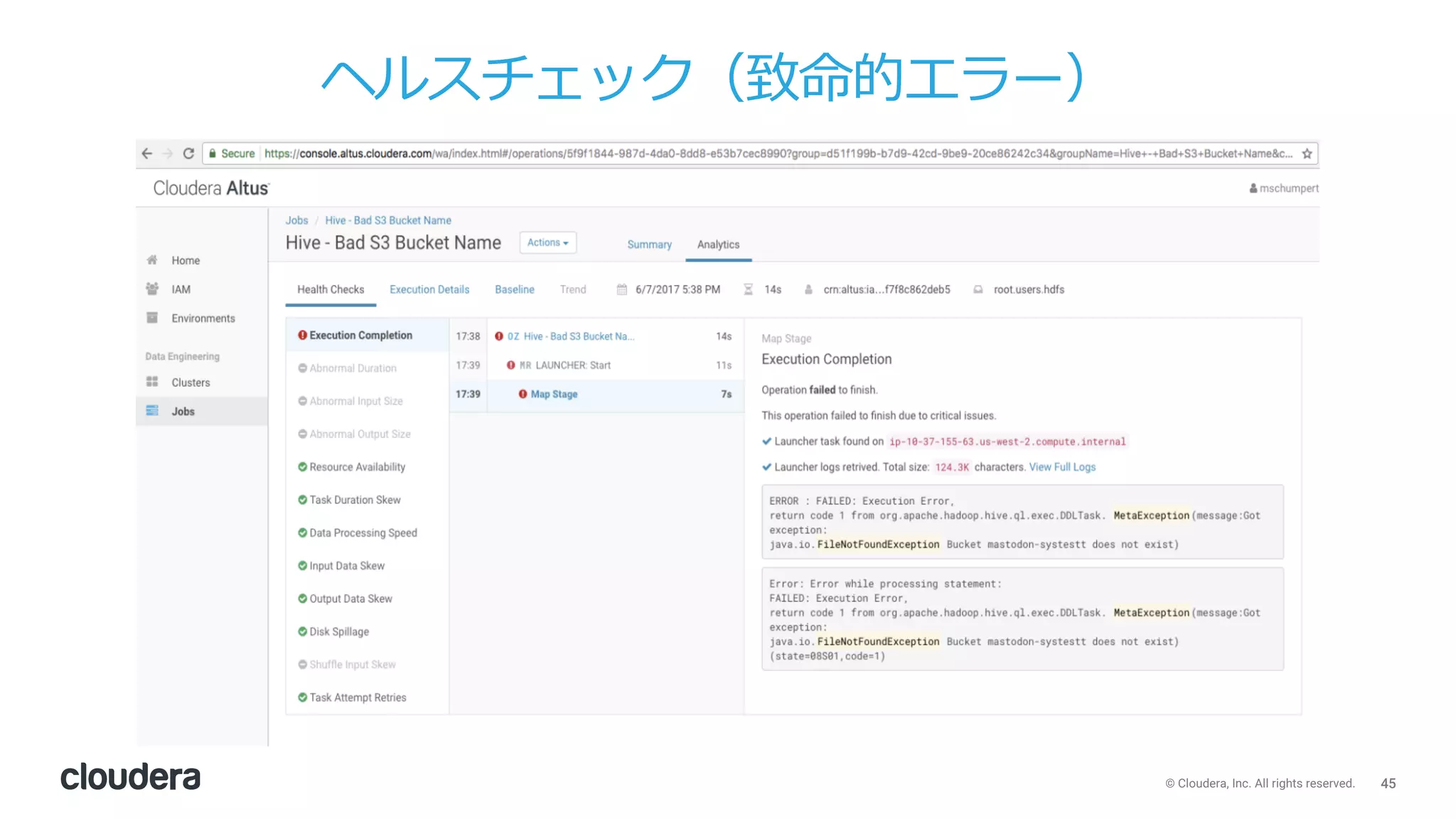Open Clusters in the sidebar

tap(191, 382)
